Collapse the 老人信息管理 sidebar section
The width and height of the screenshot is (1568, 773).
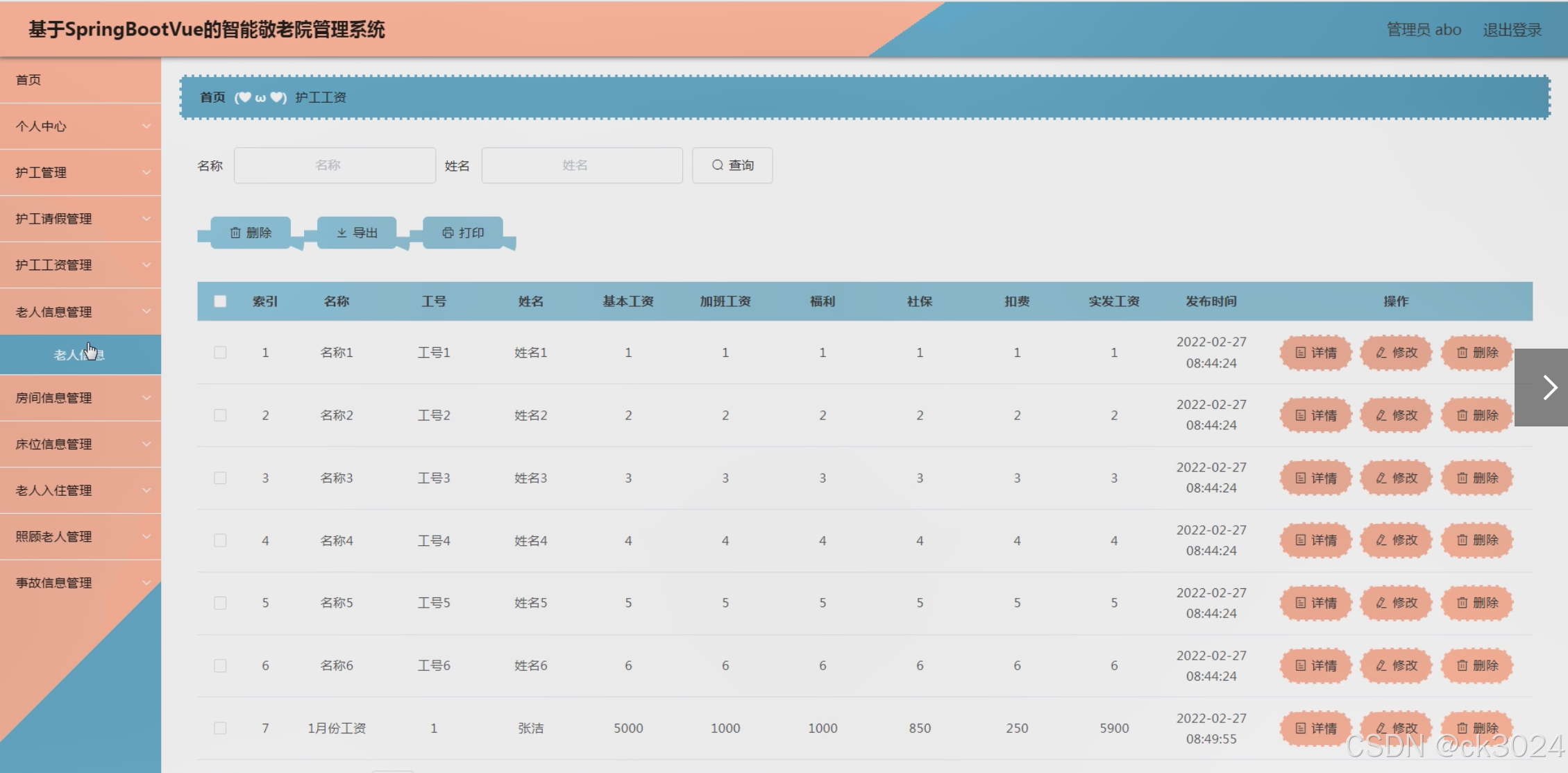pos(81,312)
